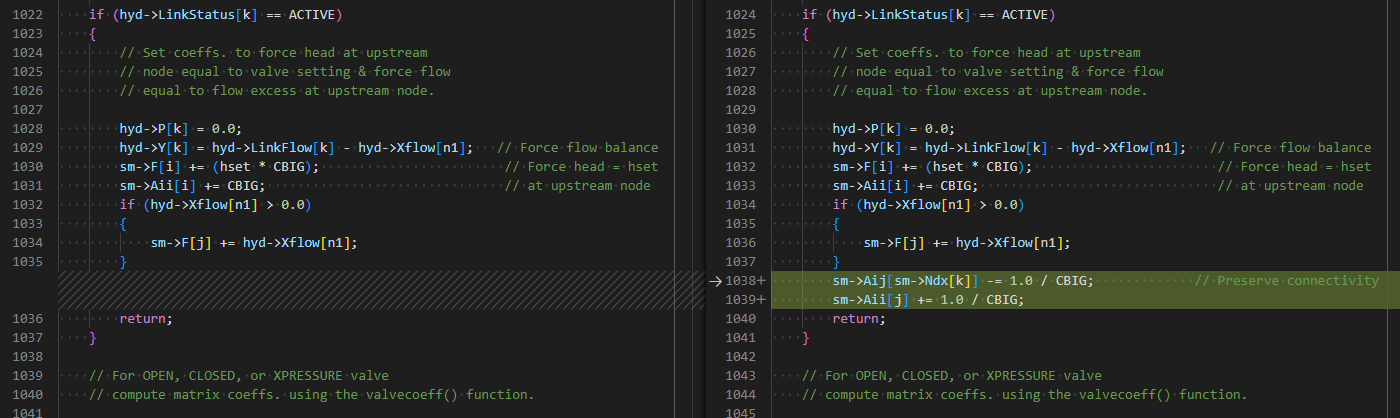Screen dimensions: 1400x418
Task: Click the revert arrow beside line 1038
Action: coord(714,281)
